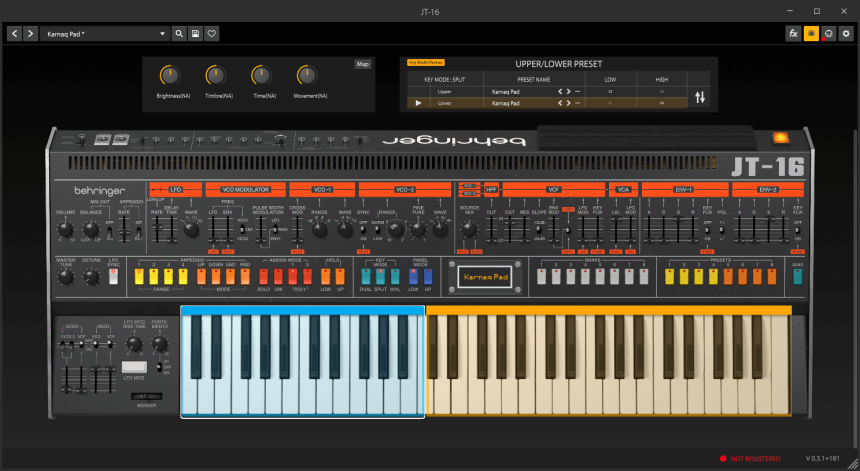Click the LFO Rate slider

point(157,230)
